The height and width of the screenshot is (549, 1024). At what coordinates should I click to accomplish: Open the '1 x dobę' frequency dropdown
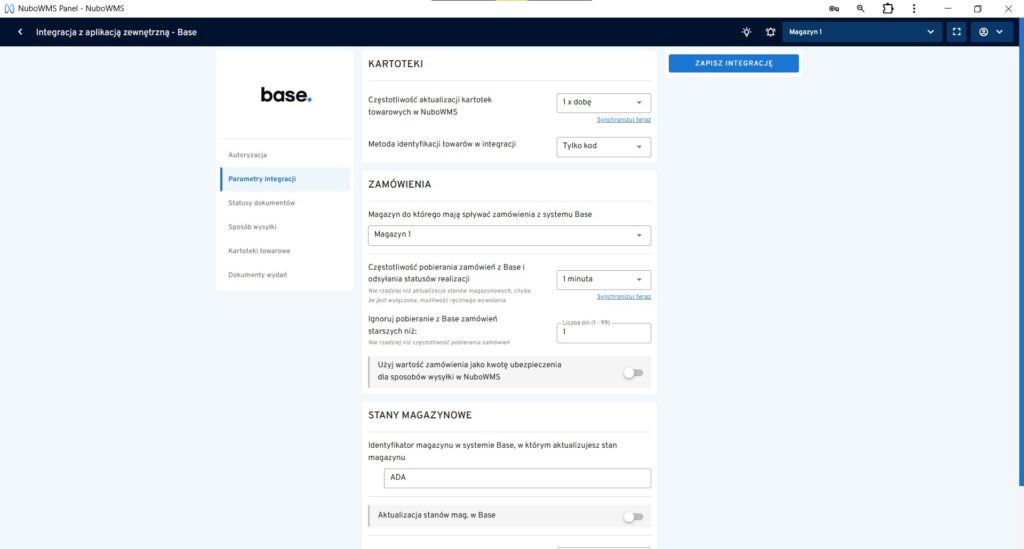603,103
